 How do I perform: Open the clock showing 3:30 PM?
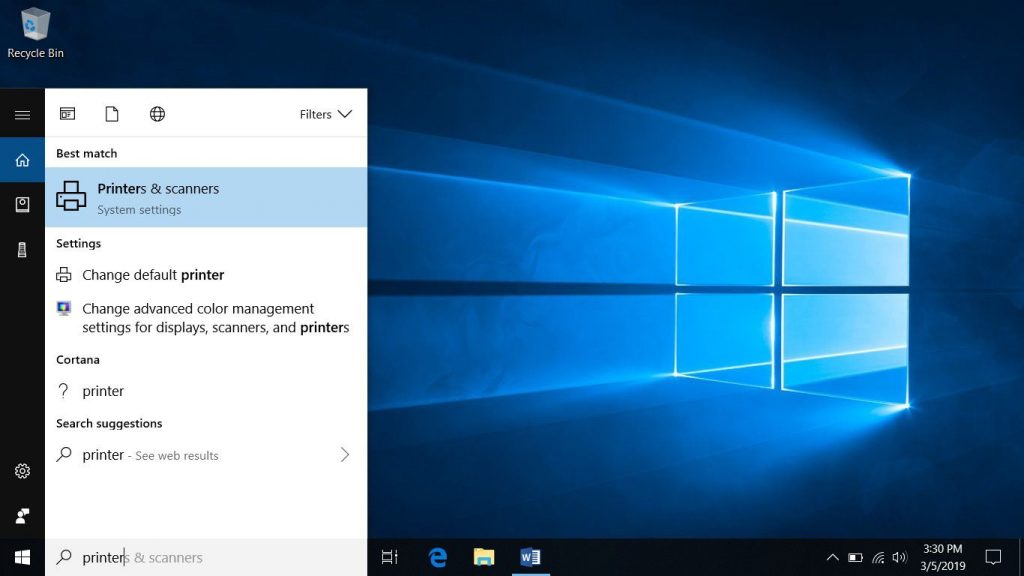(x=942, y=557)
